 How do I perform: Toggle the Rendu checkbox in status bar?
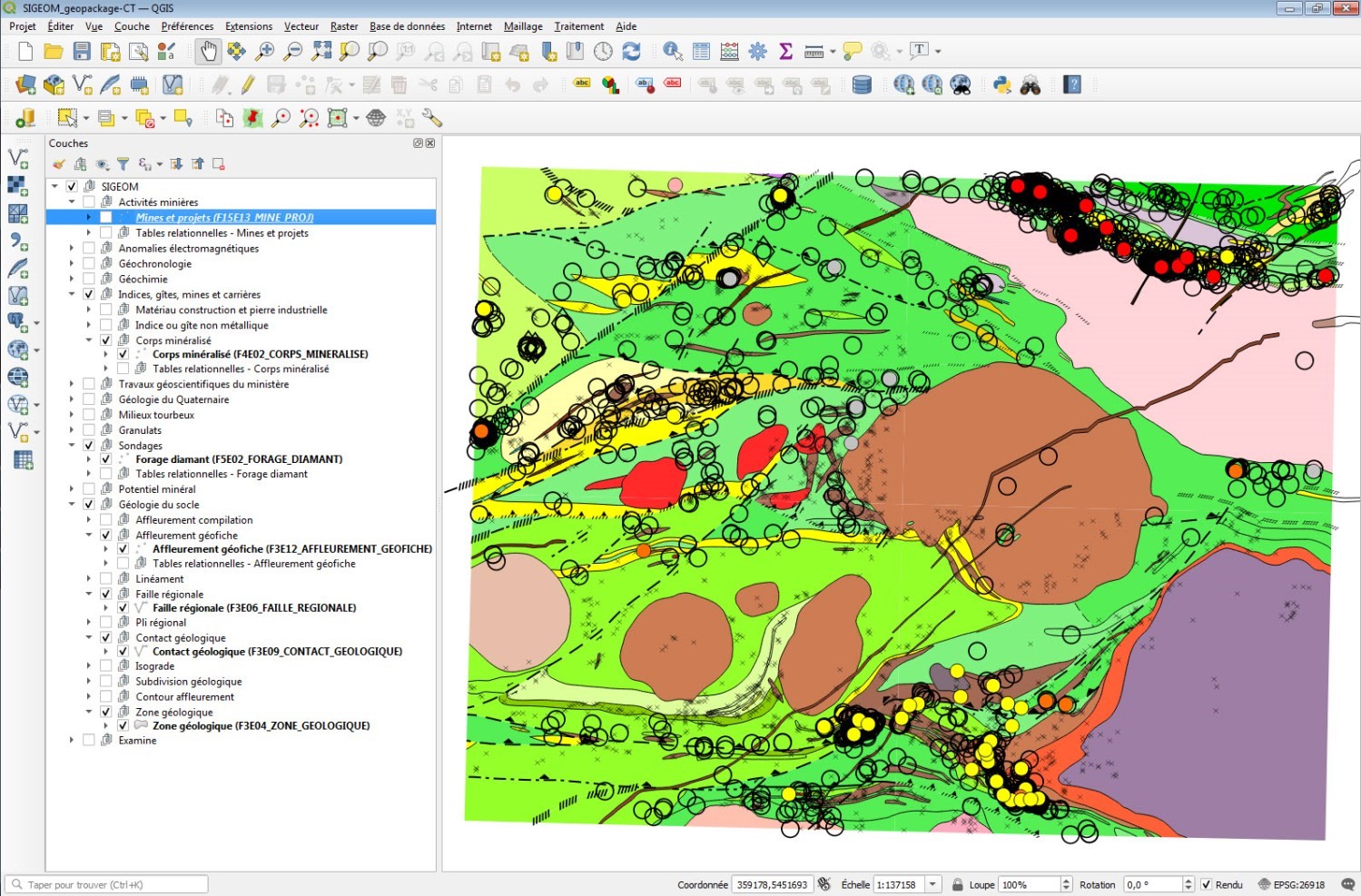pos(1206,884)
